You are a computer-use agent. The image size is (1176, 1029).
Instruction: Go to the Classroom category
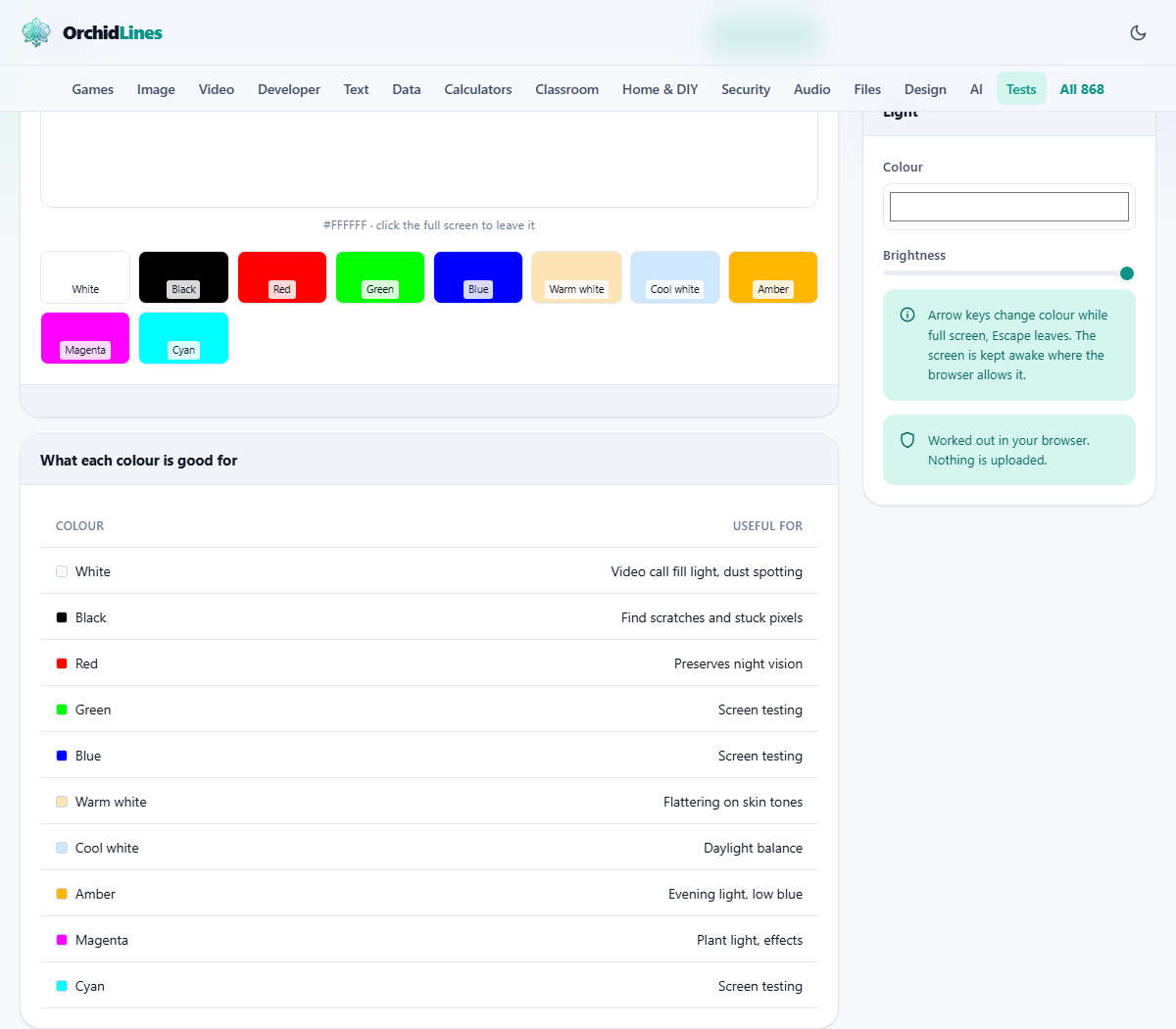coord(566,89)
